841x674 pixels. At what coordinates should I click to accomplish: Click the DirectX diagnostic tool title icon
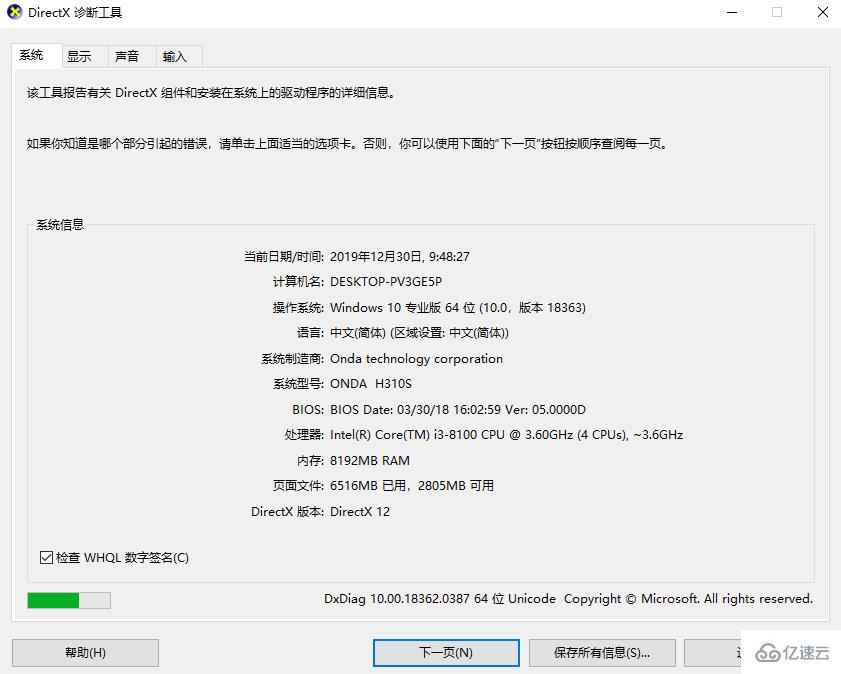pyautogui.click(x=14, y=12)
